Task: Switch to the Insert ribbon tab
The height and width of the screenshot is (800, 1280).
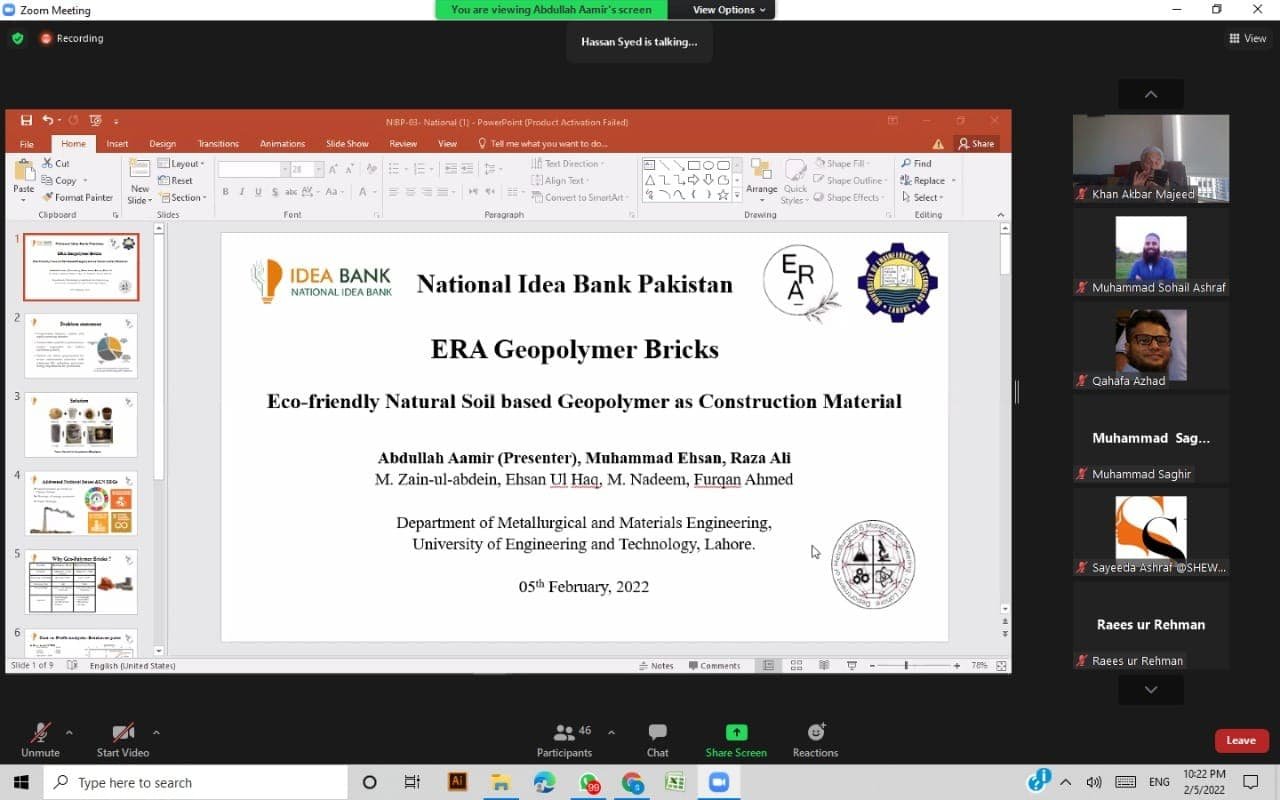Action: [117, 144]
